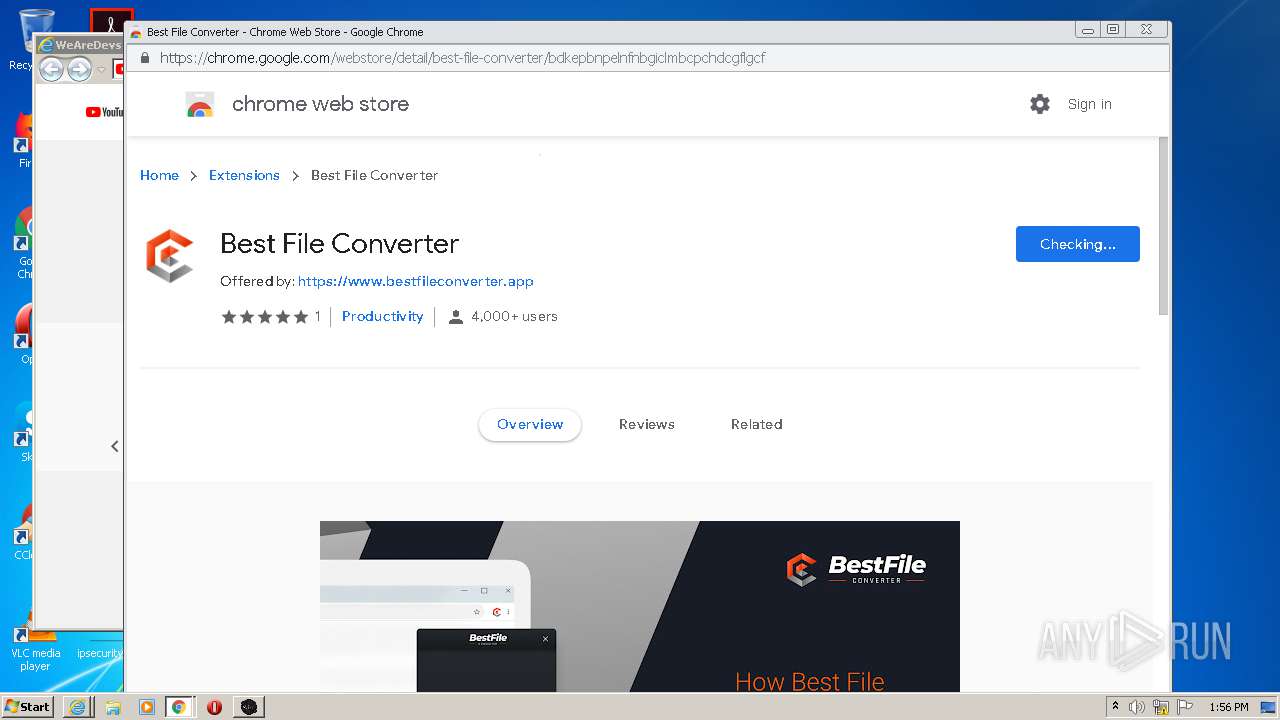
Task: Select the Related tab
Action: coord(757,424)
